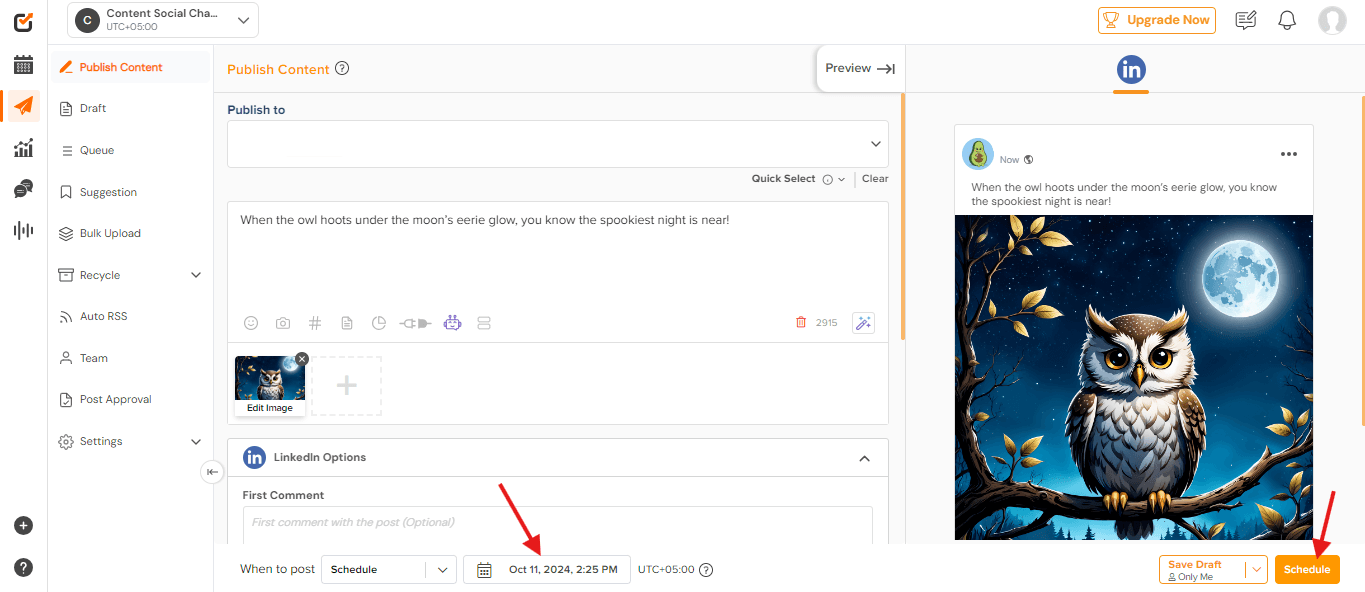
Task: Open the notifications bell
Action: coord(1287,19)
